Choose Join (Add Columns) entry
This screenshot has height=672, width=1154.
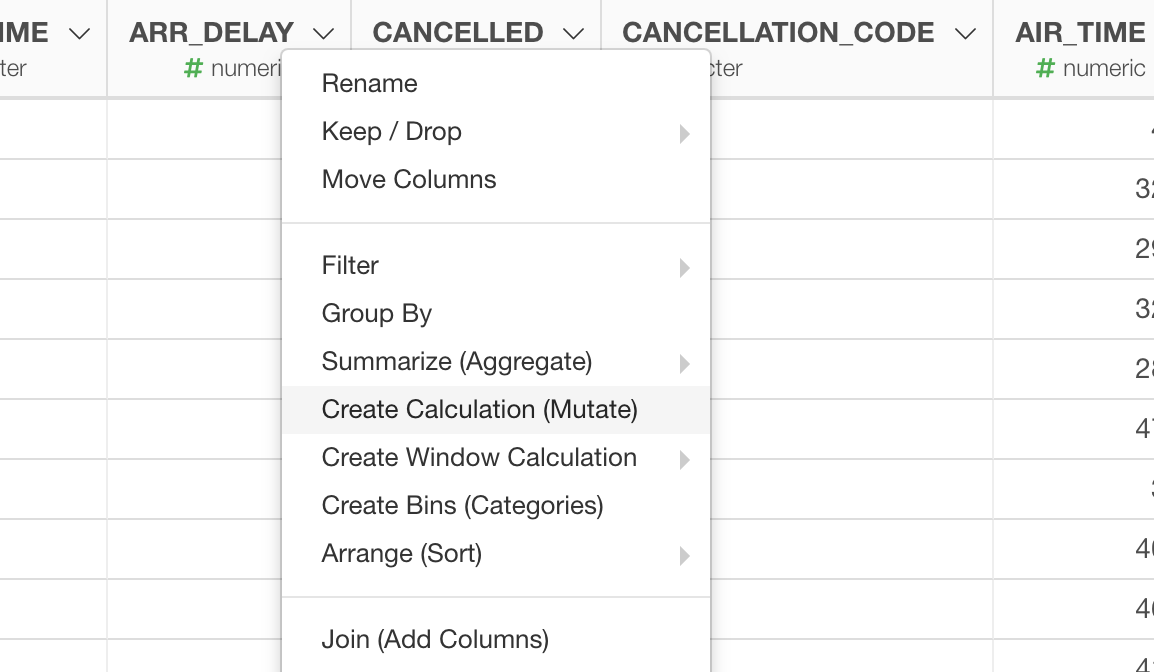click(496, 639)
